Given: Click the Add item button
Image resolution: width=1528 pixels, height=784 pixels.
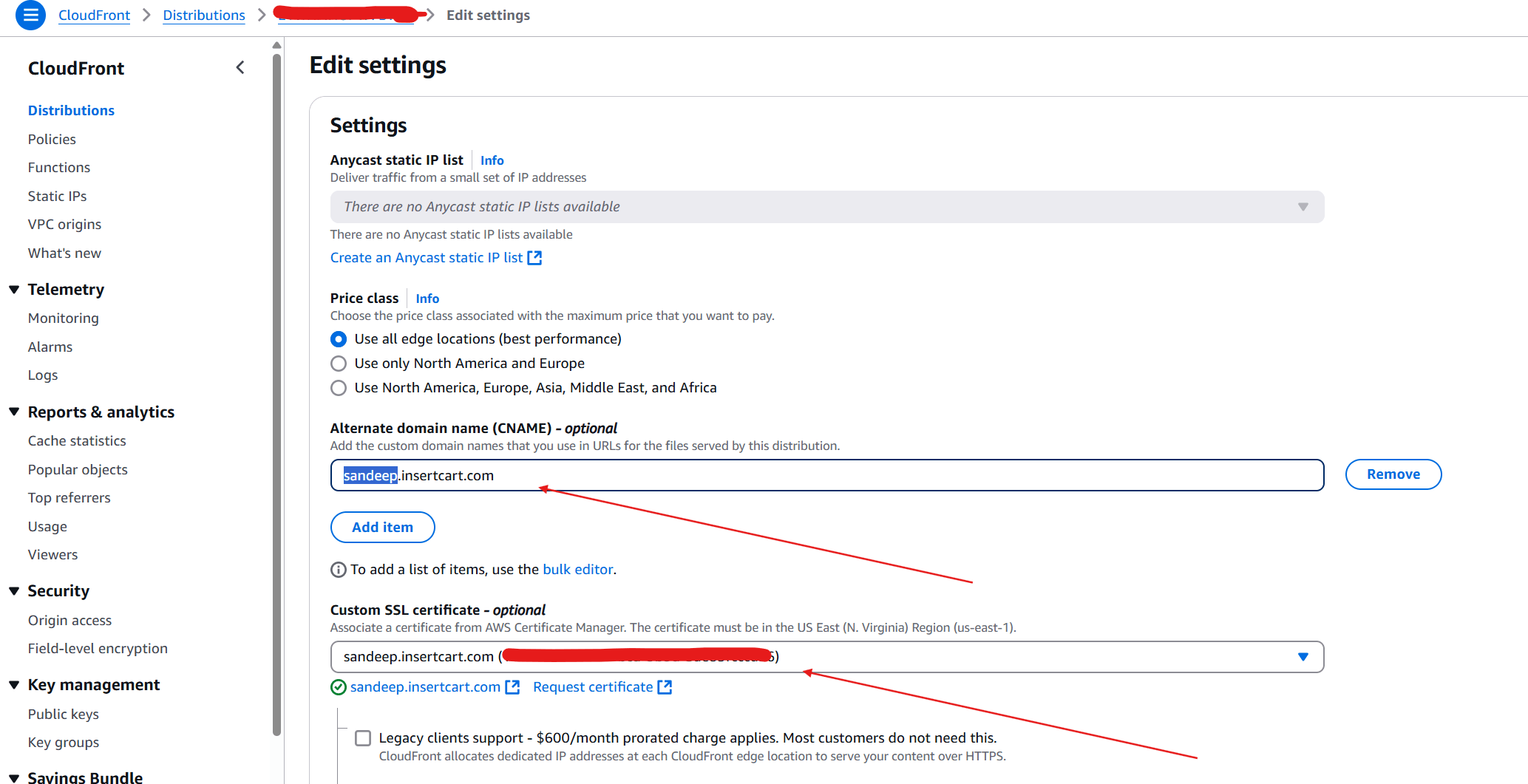Looking at the screenshot, I should [x=382, y=527].
